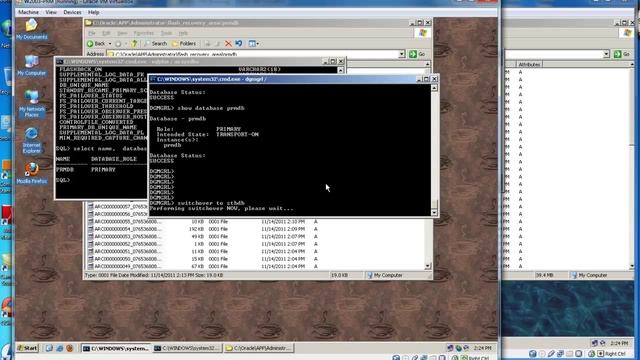Select file ARC0000000051 in Explorer list
This screenshot has height=360, width=640.
click(128, 251)
